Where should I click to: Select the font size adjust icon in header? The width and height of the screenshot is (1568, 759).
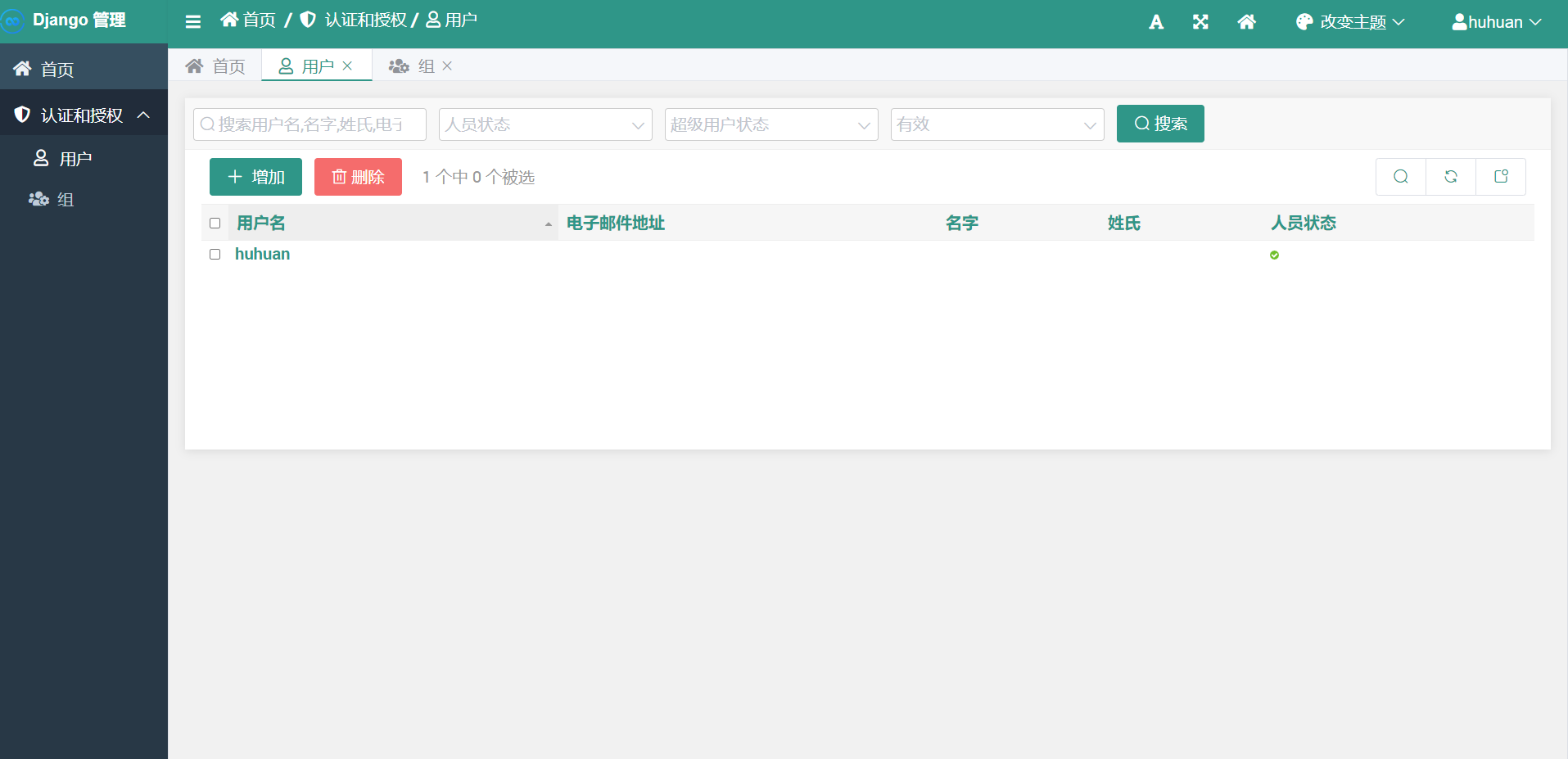[x=1155, y=21]
